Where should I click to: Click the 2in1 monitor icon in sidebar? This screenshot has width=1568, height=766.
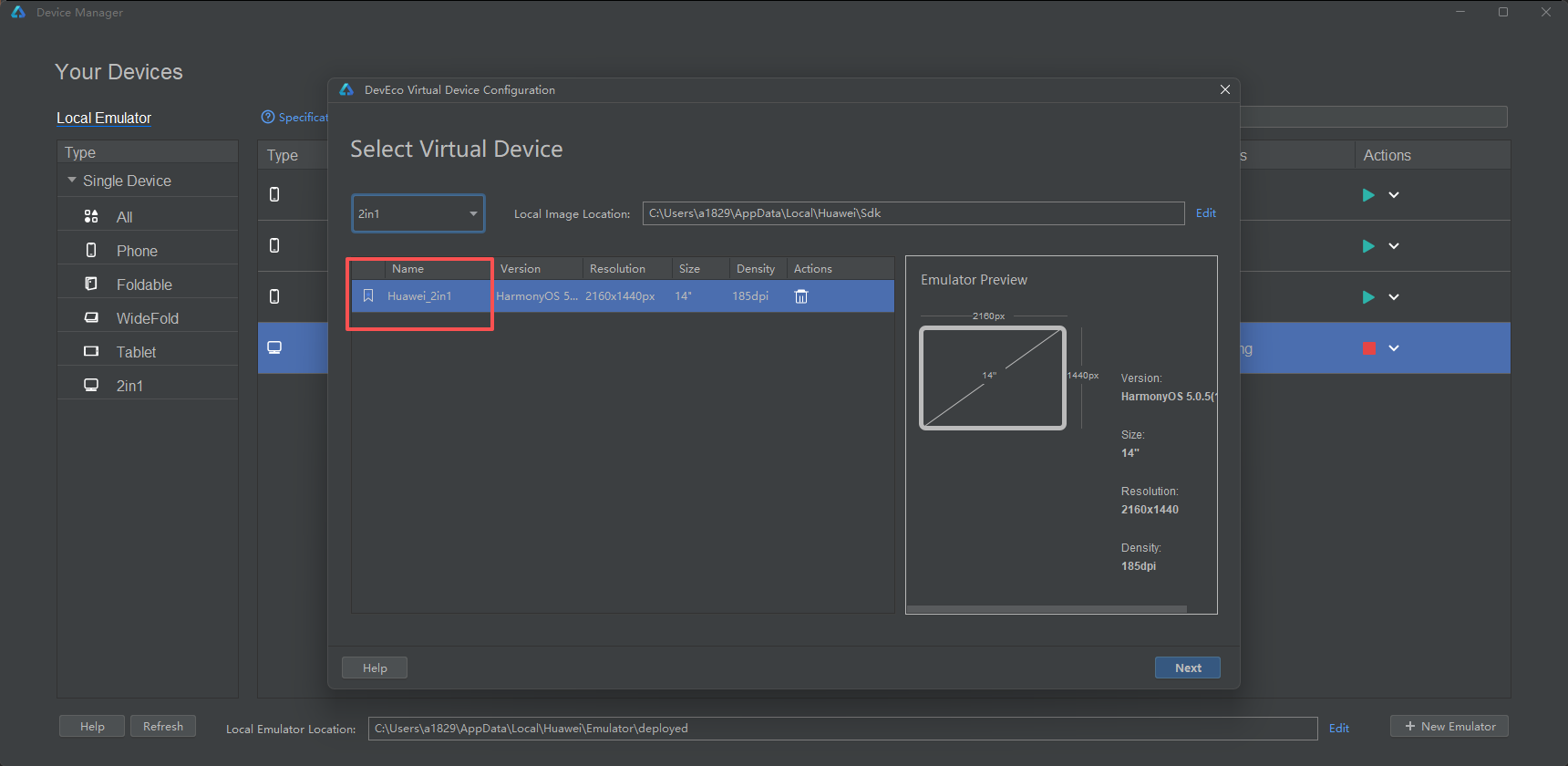click(91, 385)
